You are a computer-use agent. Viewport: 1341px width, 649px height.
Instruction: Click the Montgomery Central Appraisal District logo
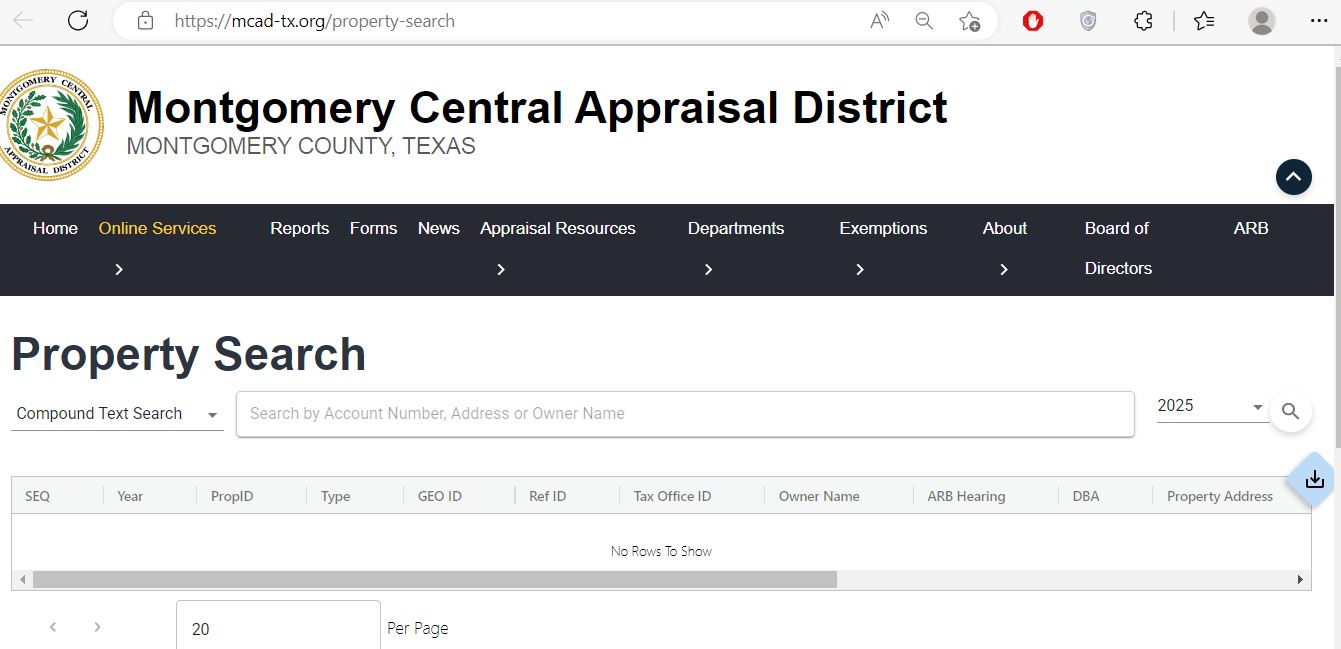[x=53, y=124]
